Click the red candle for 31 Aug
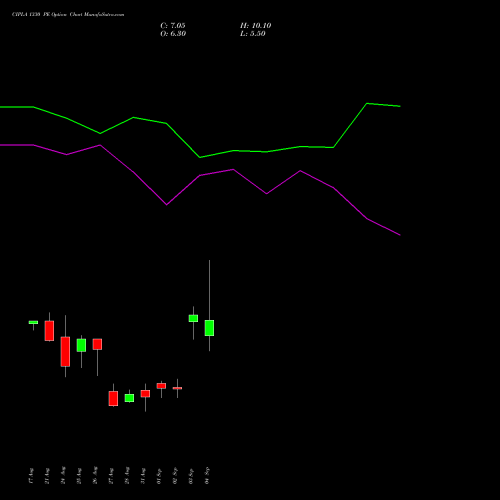The width and height of the screenshot is (500, 500). pyautogui.click(x=145, y=394)
